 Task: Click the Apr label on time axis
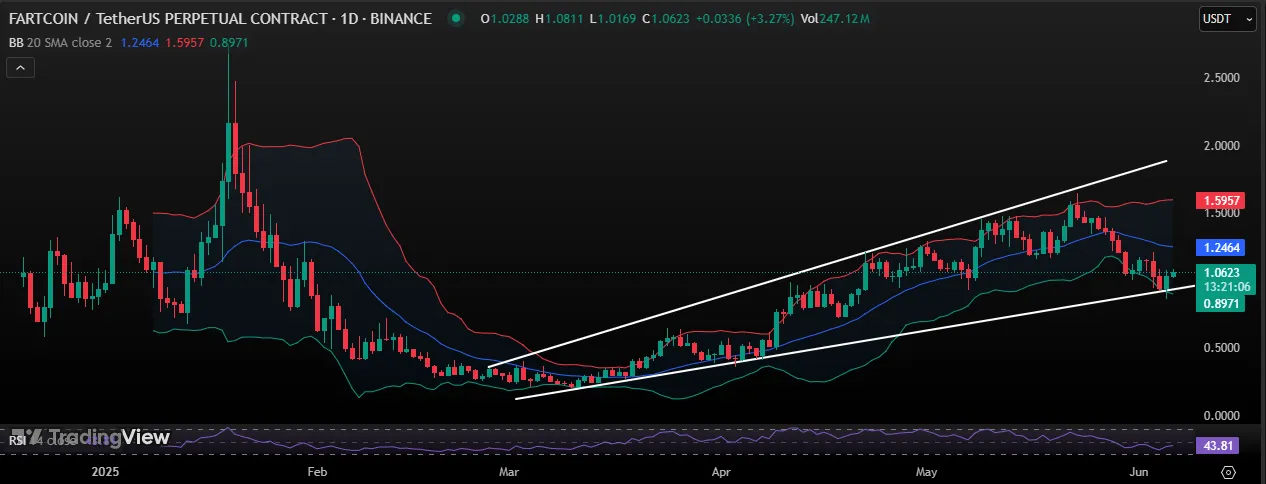point(720,470)
